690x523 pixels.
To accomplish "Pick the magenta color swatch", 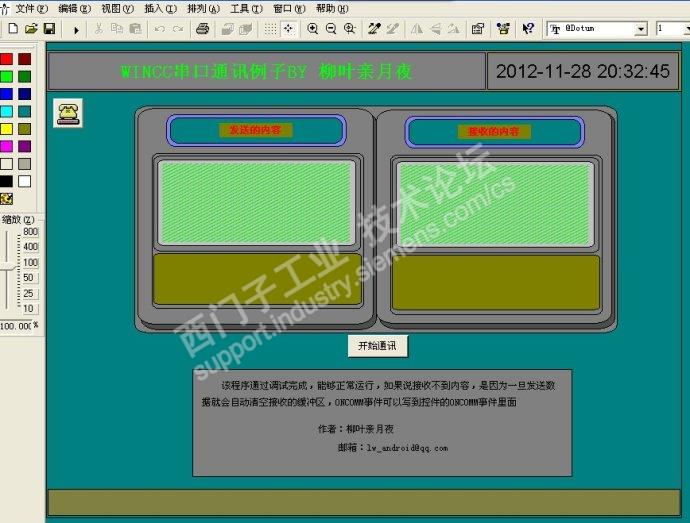I will click(x=6, y=146).
